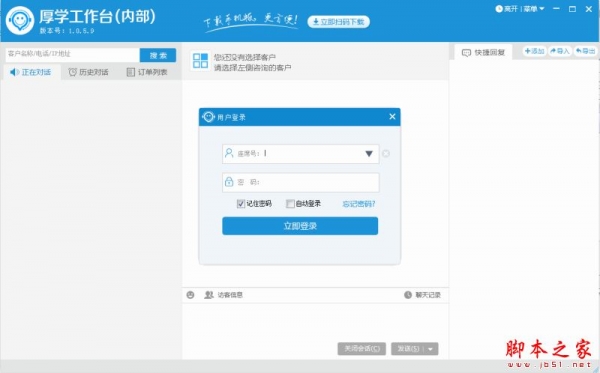The height and width of the screenshot is (373, 600).
Task: Click the four-square customer grid icon
Action: click(x=201, y=61)
